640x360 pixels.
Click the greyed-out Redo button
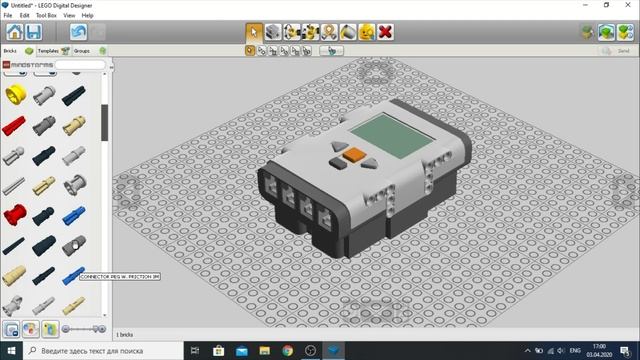pos(98,32)
